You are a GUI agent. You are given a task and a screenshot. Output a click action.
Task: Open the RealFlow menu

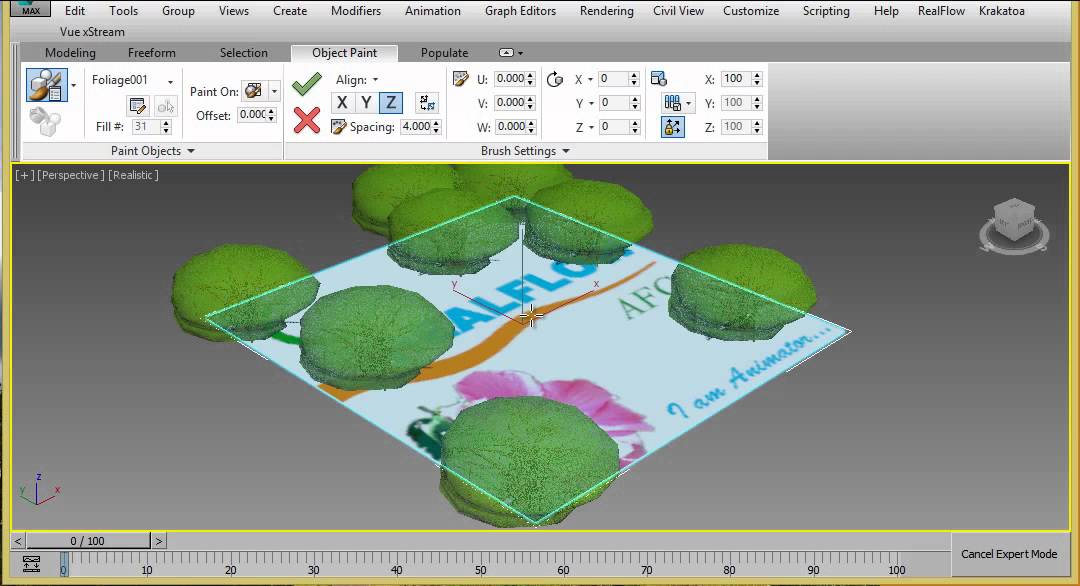[x=941, y=10]
